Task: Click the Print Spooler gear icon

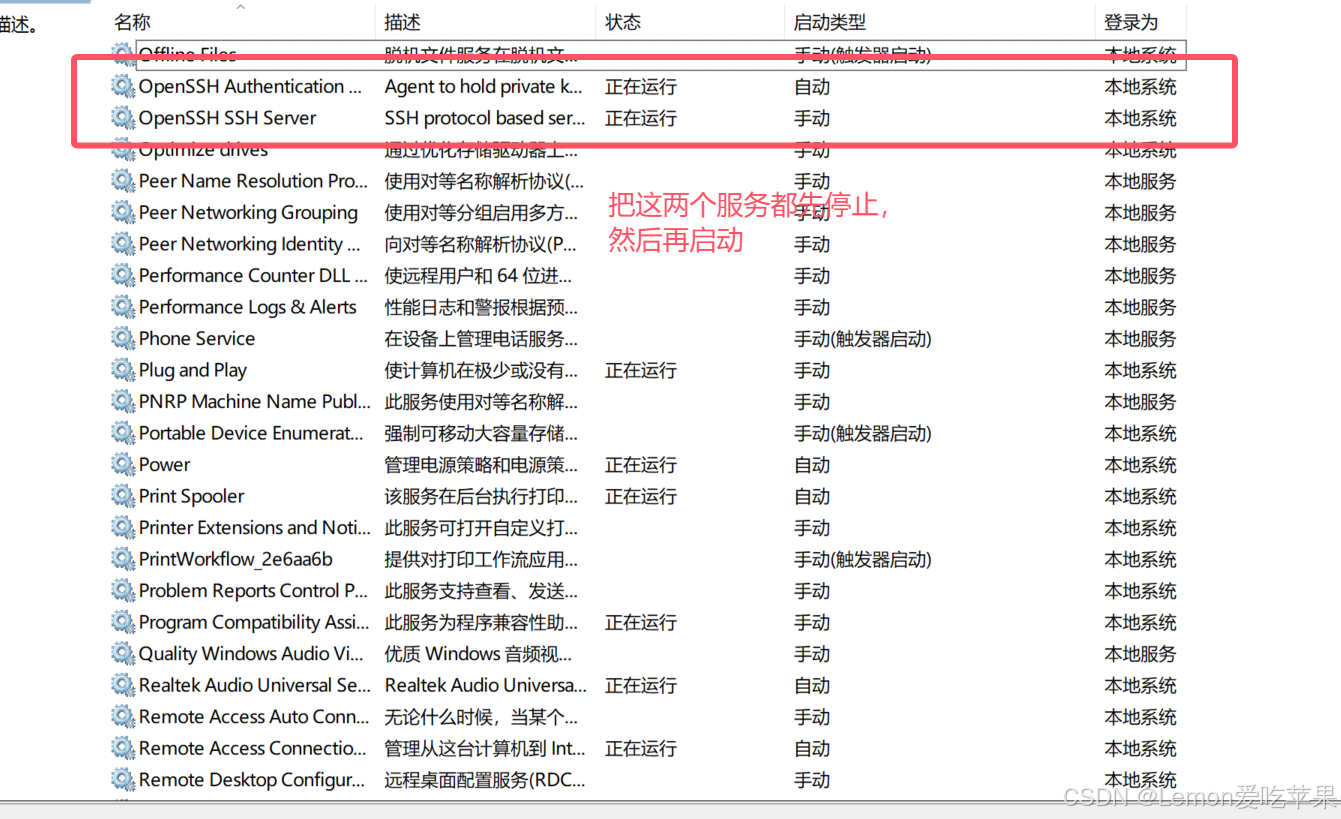Action: pos(123,496)
